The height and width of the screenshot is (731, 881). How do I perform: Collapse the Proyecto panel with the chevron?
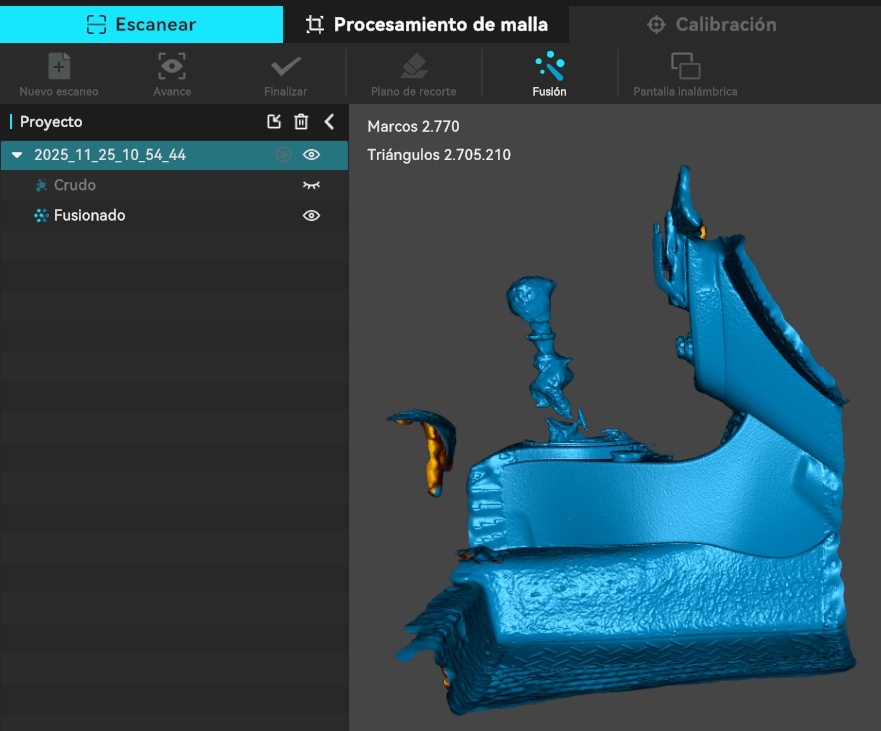click(x=329, y=122)
